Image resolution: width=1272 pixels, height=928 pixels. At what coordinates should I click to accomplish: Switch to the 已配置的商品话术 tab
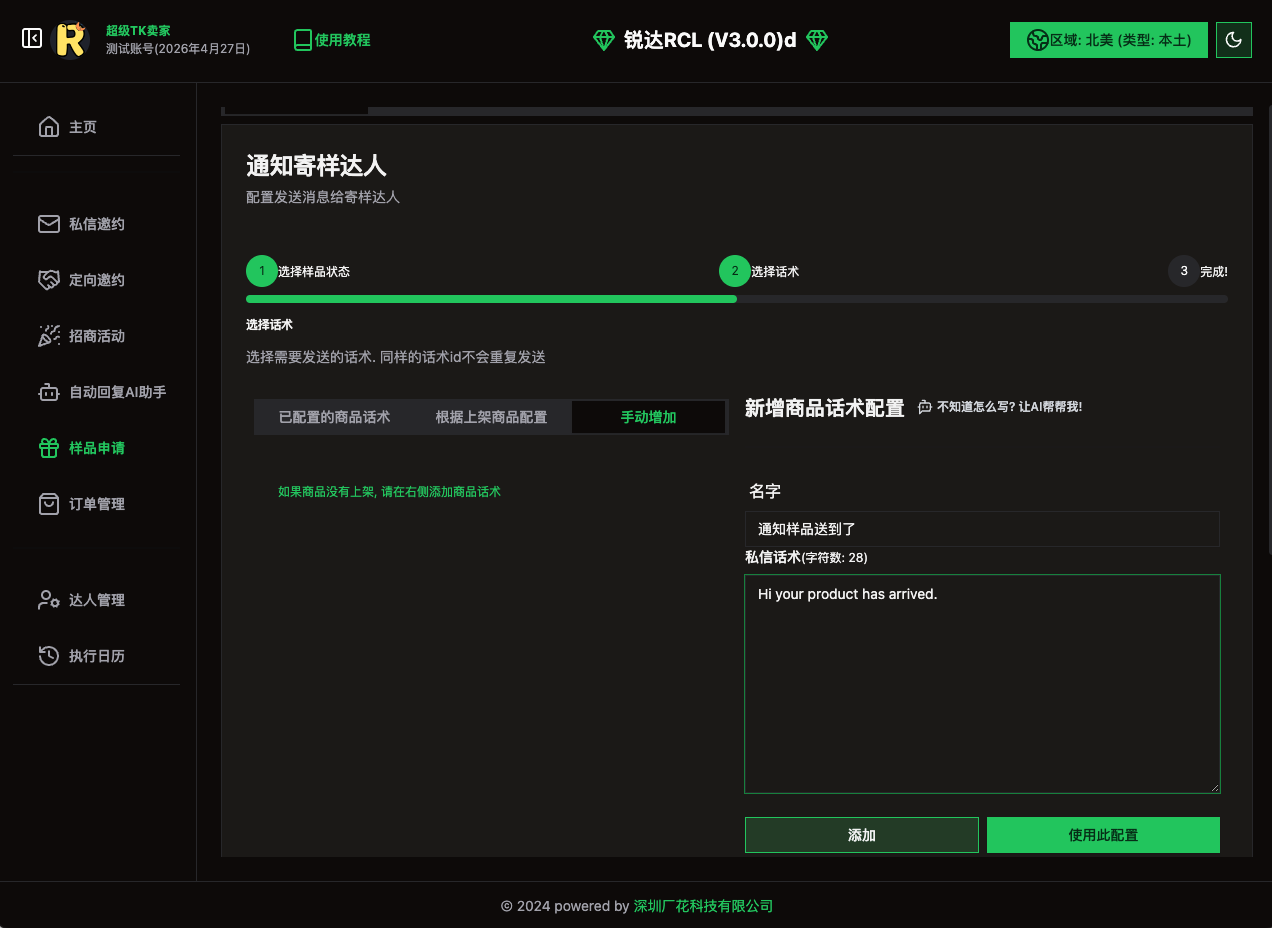pyautogui.click(x=334, y=417)
